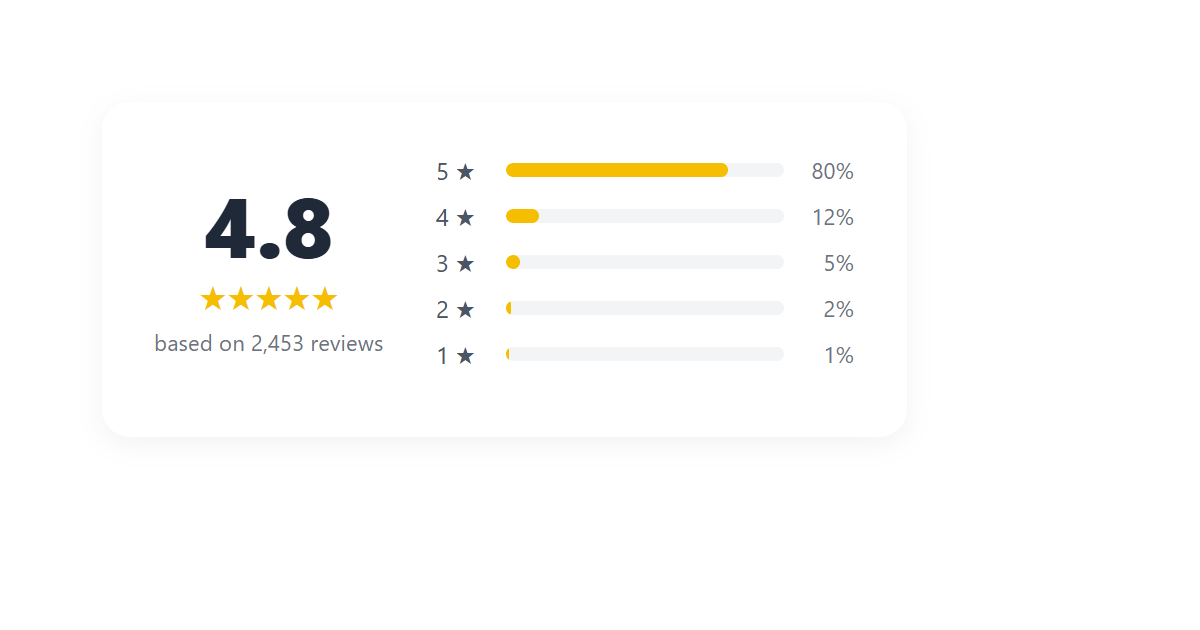Click the middle star under the 4.8 score
This screenshot has height=630, width=1200.
(269, 297)
